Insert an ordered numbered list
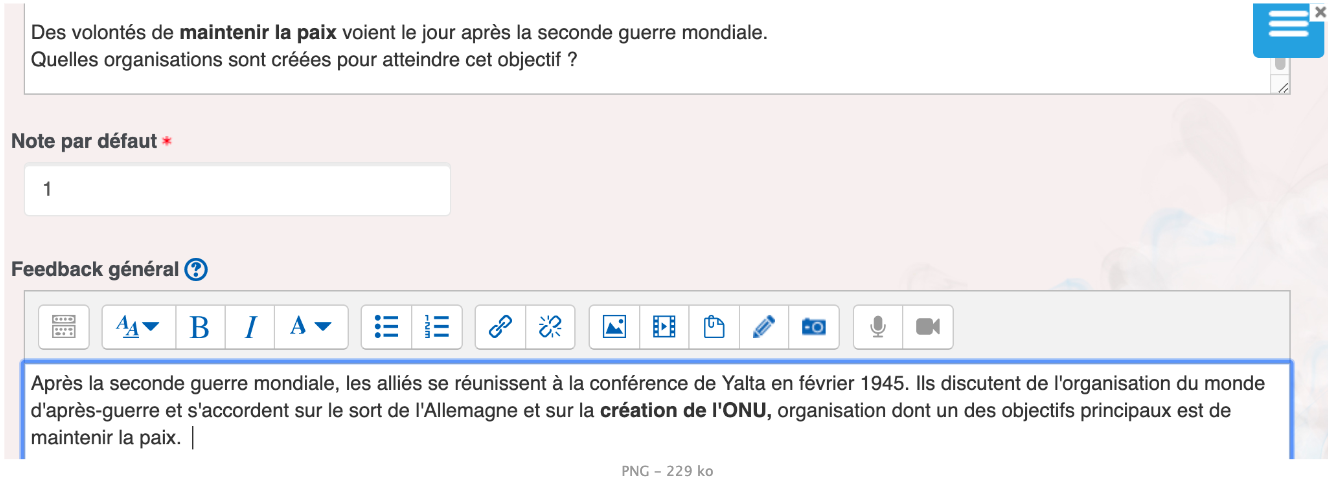 point(437,327)
